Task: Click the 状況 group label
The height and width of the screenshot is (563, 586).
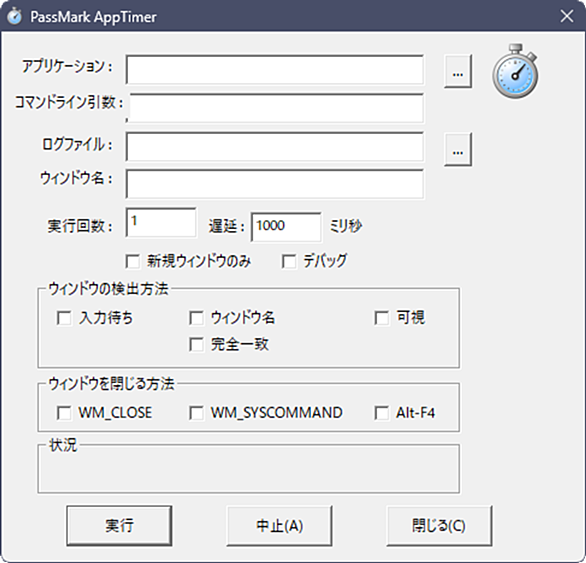Action: point(63,445)
